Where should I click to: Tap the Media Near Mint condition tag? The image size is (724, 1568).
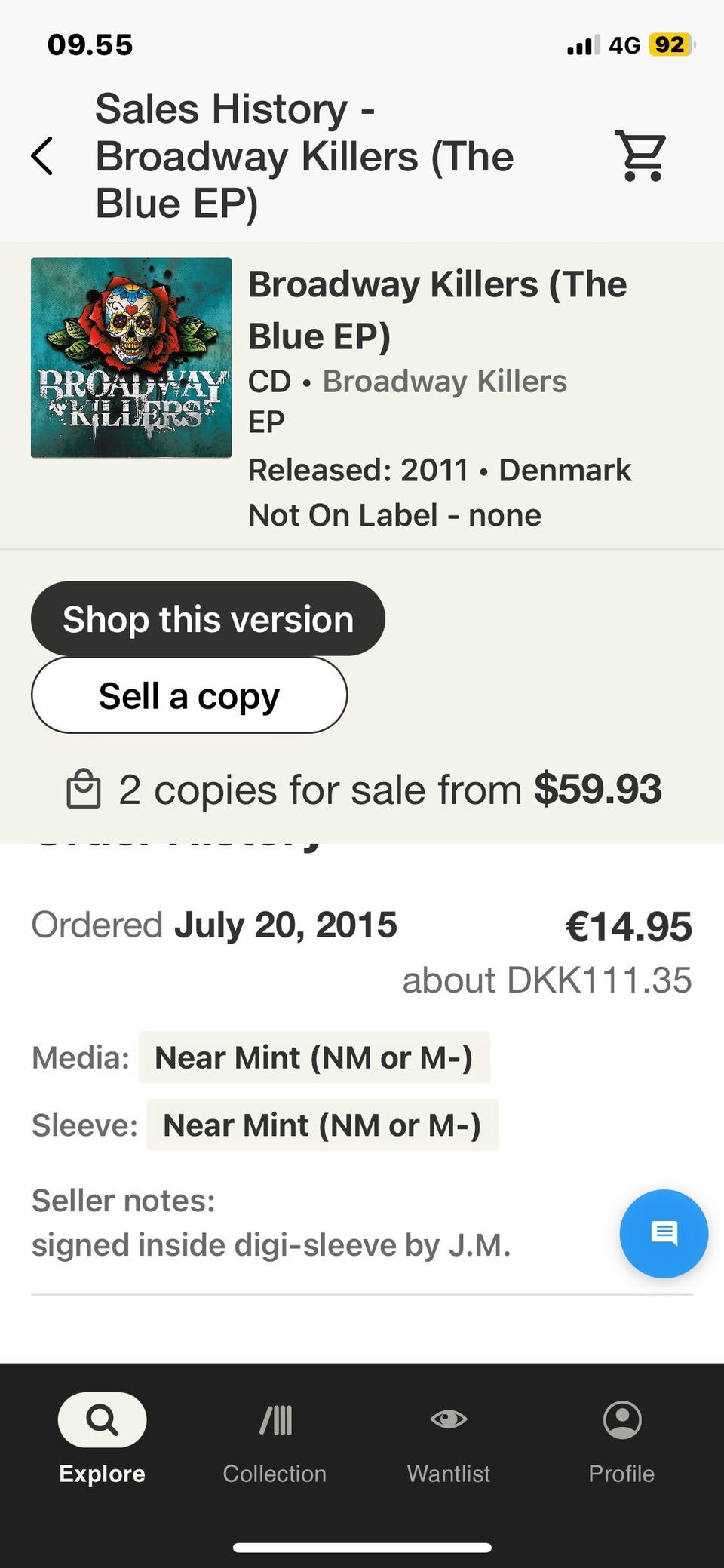[314, 1057]
